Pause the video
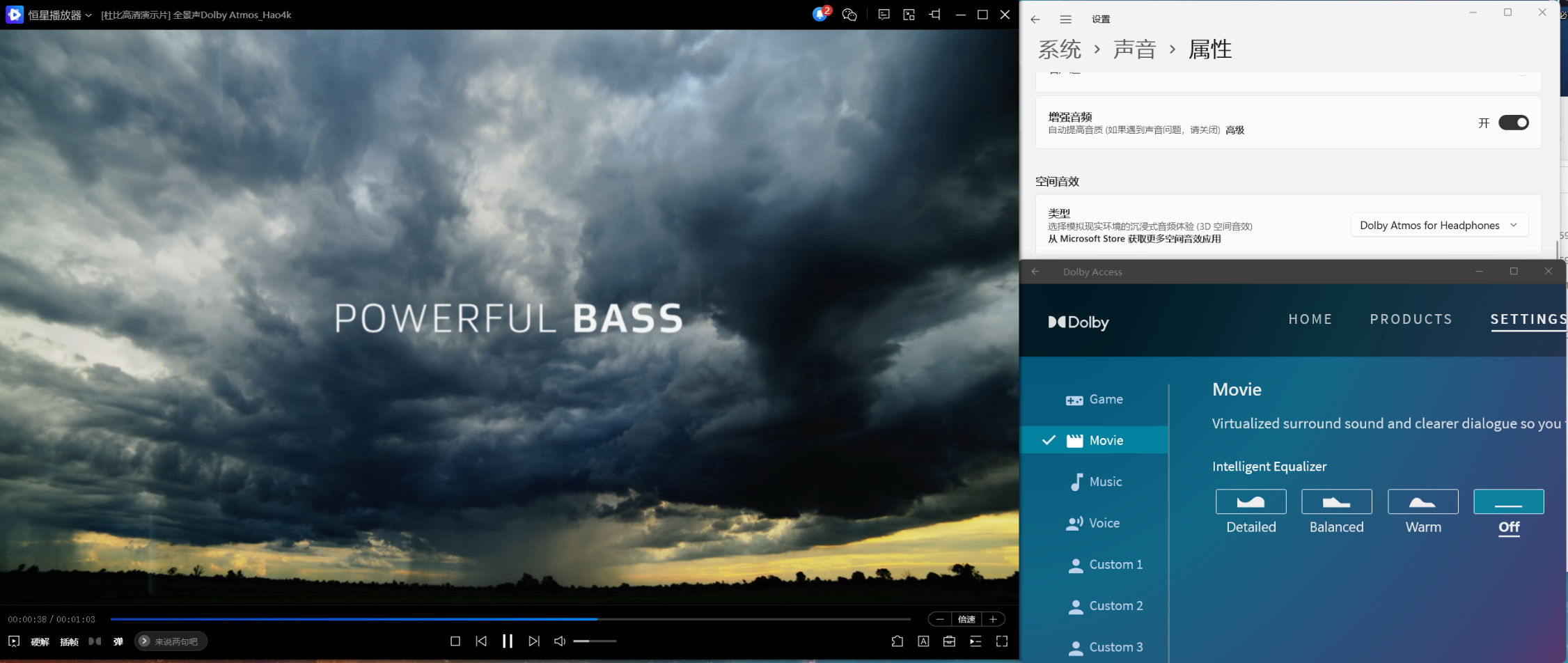This screenshot has width=1568, height=663. (508, 641)
